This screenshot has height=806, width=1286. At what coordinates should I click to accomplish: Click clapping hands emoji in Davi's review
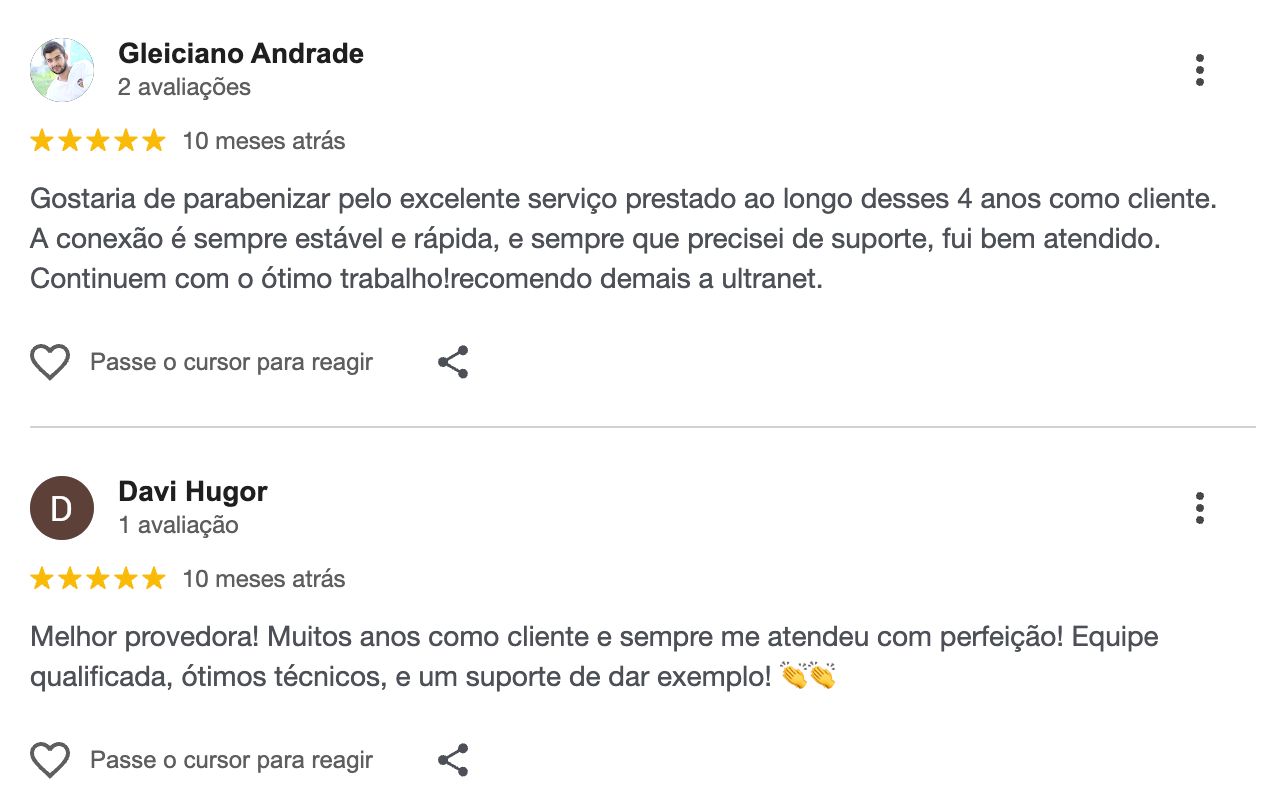pyautogui.click(x=808, y=677)
